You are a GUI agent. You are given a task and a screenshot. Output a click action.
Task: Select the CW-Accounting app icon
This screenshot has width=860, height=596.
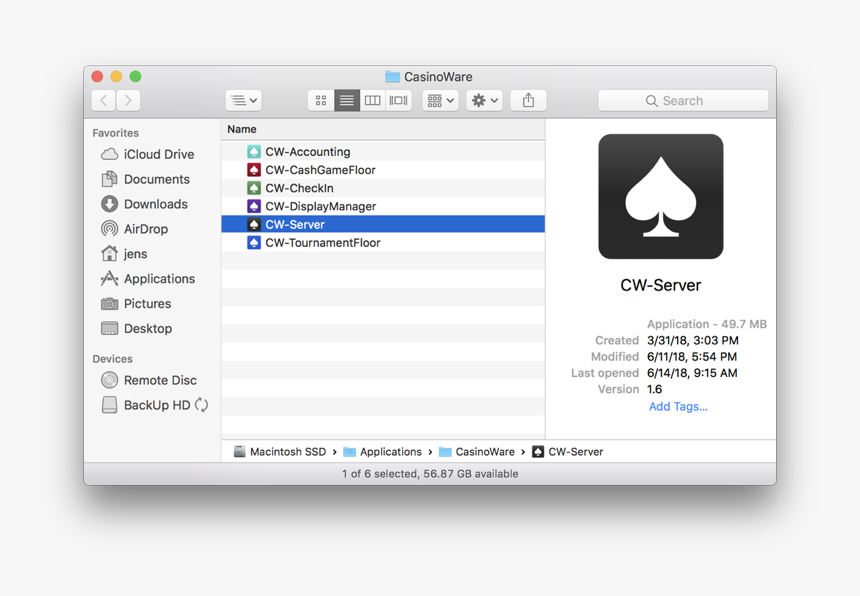253,152
